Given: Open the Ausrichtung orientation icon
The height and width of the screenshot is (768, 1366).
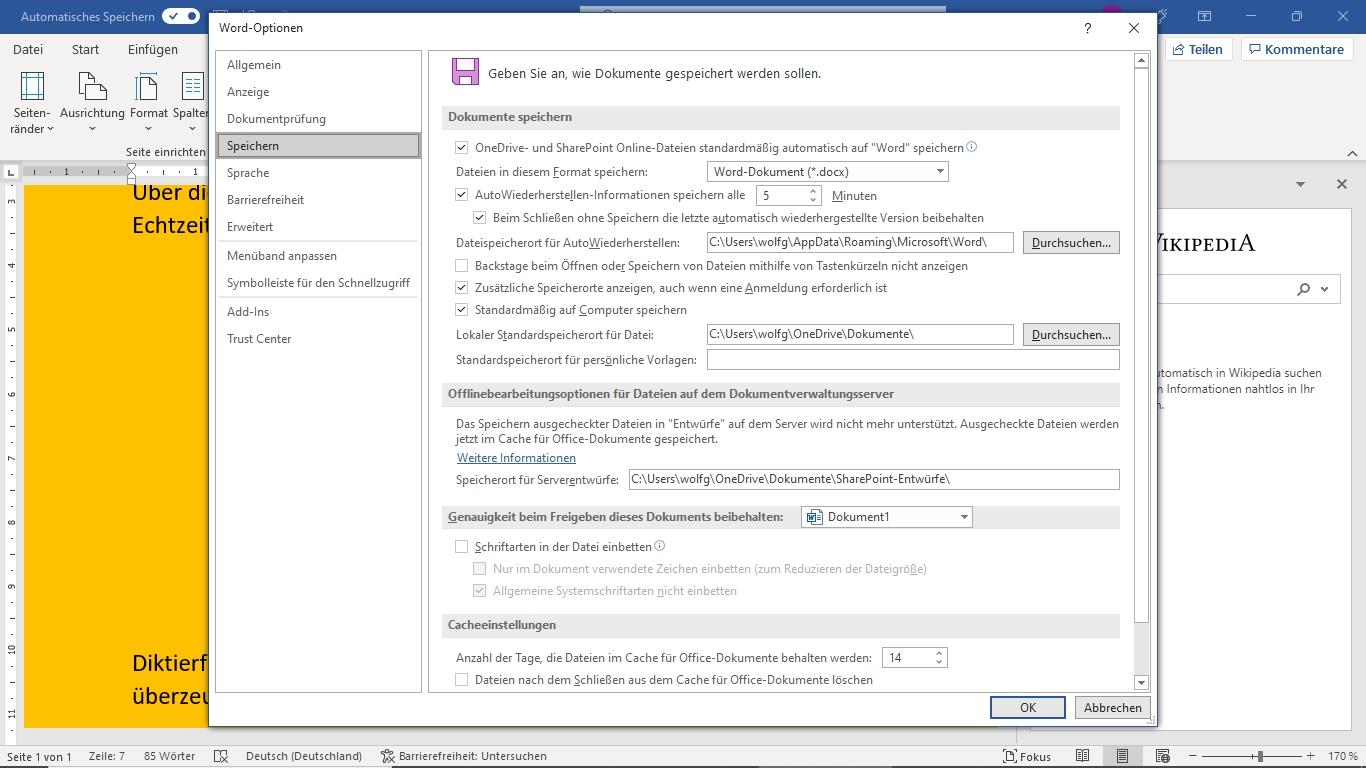Looking at the screenshot, I should click(92, 87).
